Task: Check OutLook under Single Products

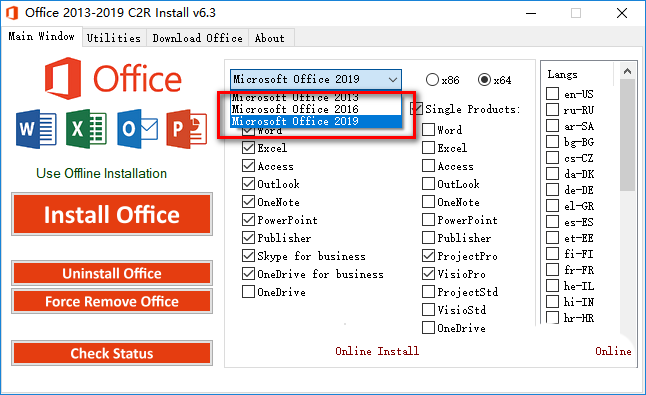Action: click(x=428, y=184)
